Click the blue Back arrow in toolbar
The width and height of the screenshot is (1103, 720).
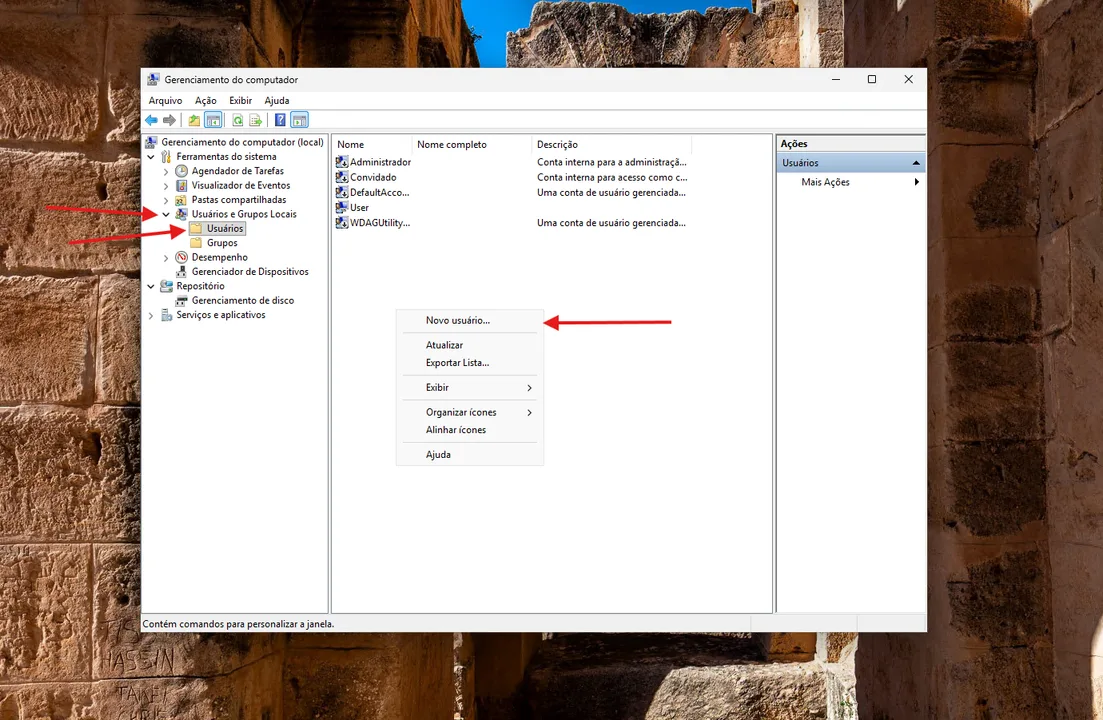pos(151,120)
